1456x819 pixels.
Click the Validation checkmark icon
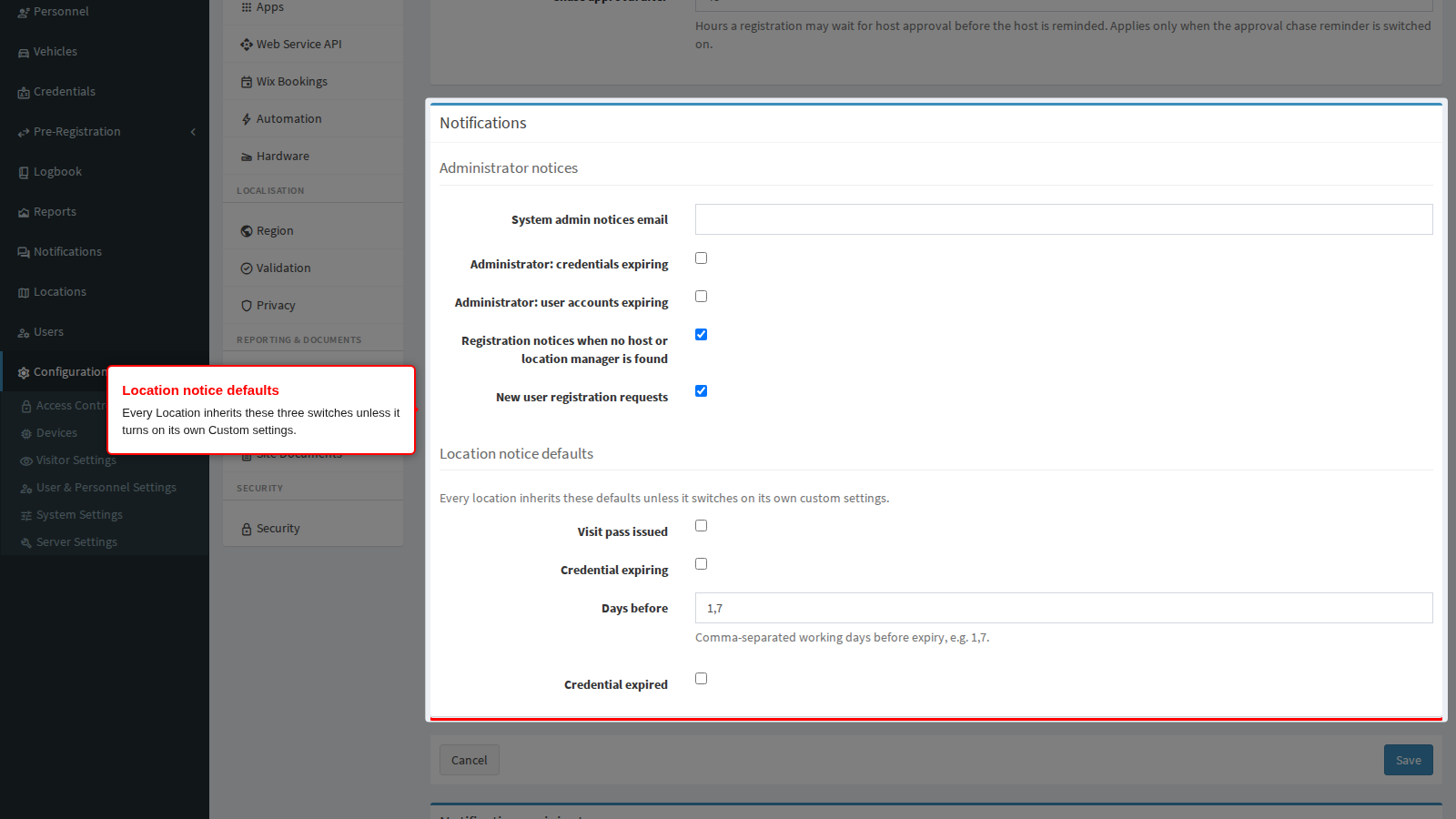[x=247, y=268]
